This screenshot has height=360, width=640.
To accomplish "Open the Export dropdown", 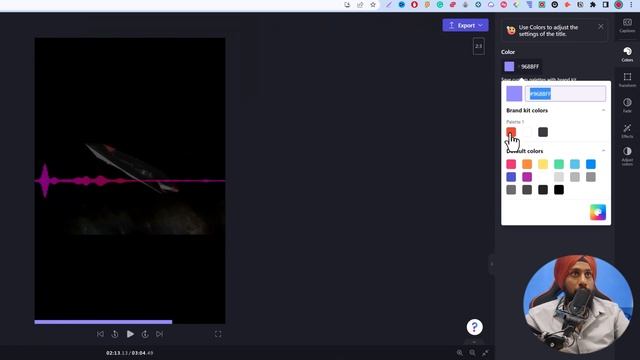I will (x=465, y=25).
